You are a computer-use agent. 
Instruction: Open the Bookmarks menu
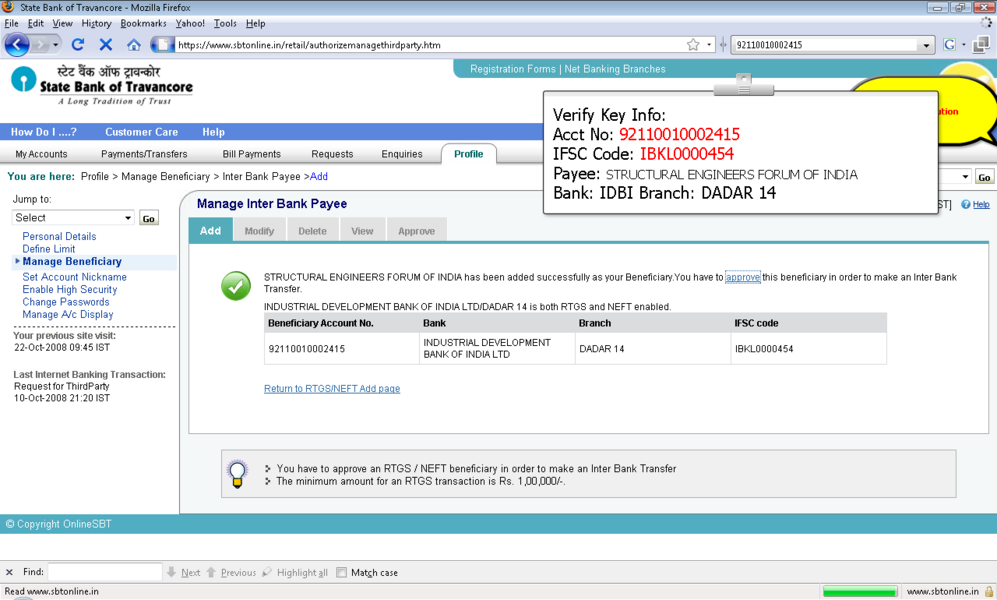coord(143,23)
